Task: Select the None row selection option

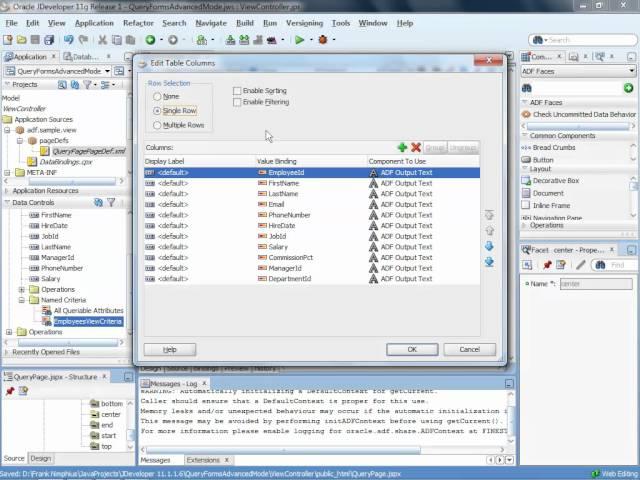Action: [x=157, y=96]
